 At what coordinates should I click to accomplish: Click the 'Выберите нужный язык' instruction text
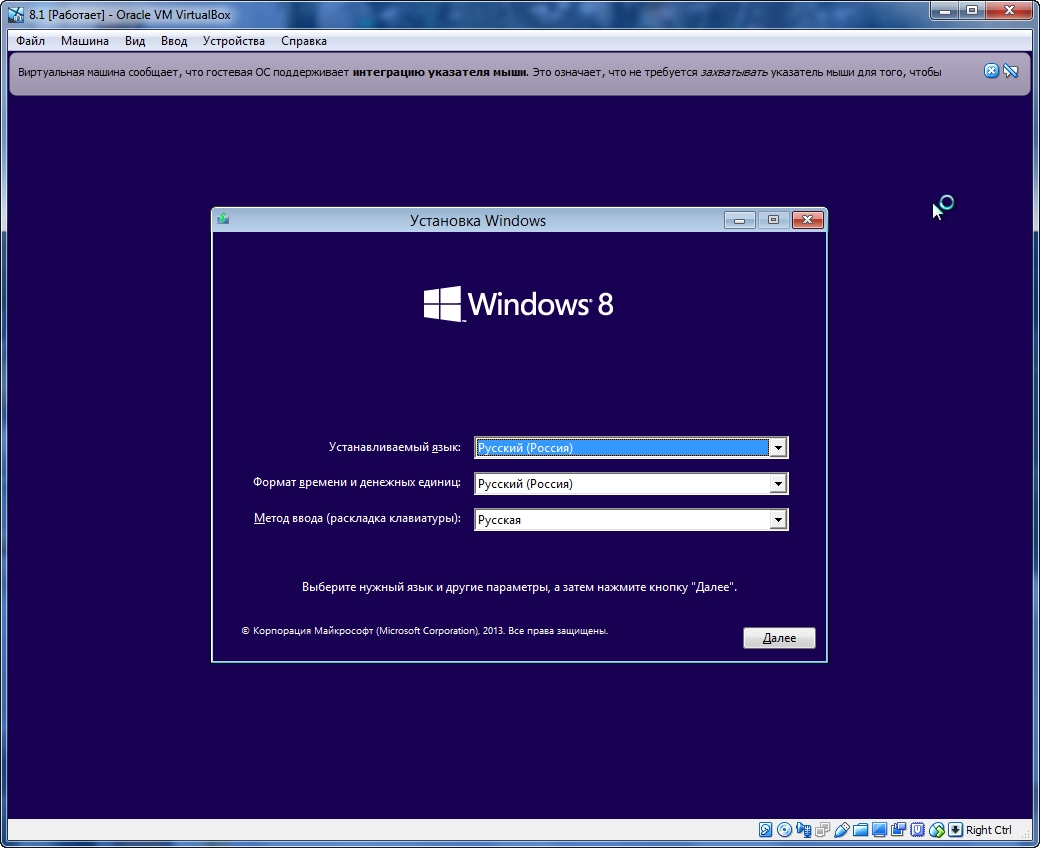[519, 587]
